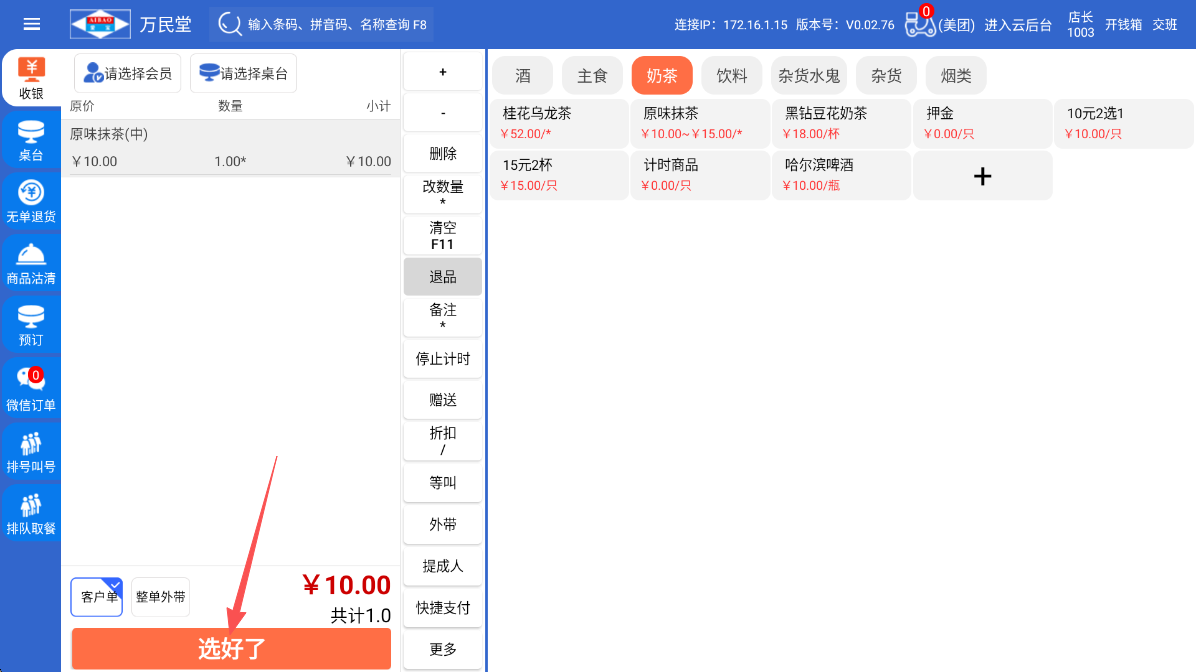Expand the 更多 actions list
Image resolution: width=1196 pixels, height=672 pixels.
click(443, 649)
